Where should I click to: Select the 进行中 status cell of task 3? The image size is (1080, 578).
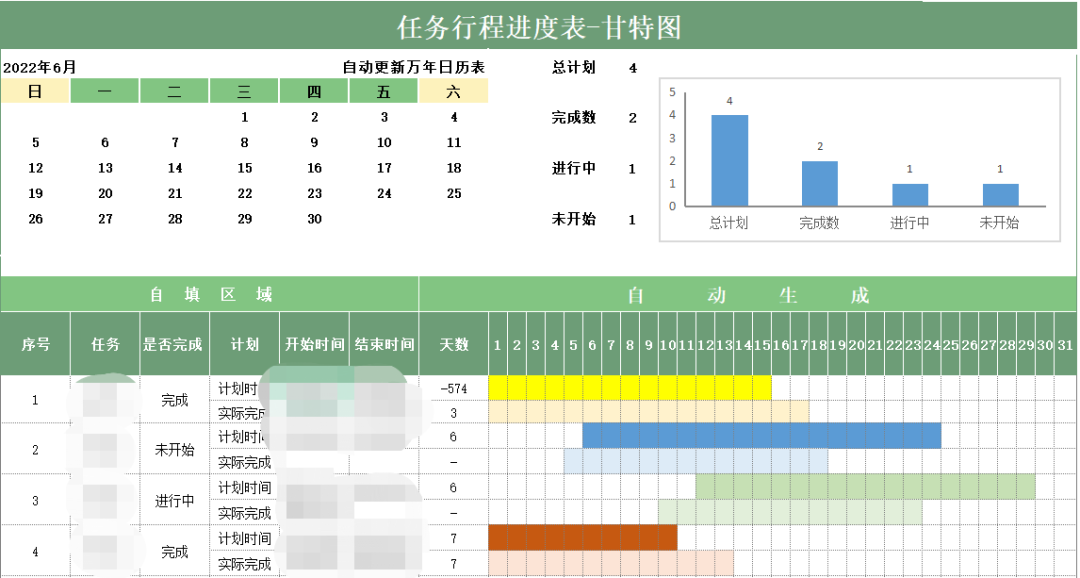[x=175, y=501]
